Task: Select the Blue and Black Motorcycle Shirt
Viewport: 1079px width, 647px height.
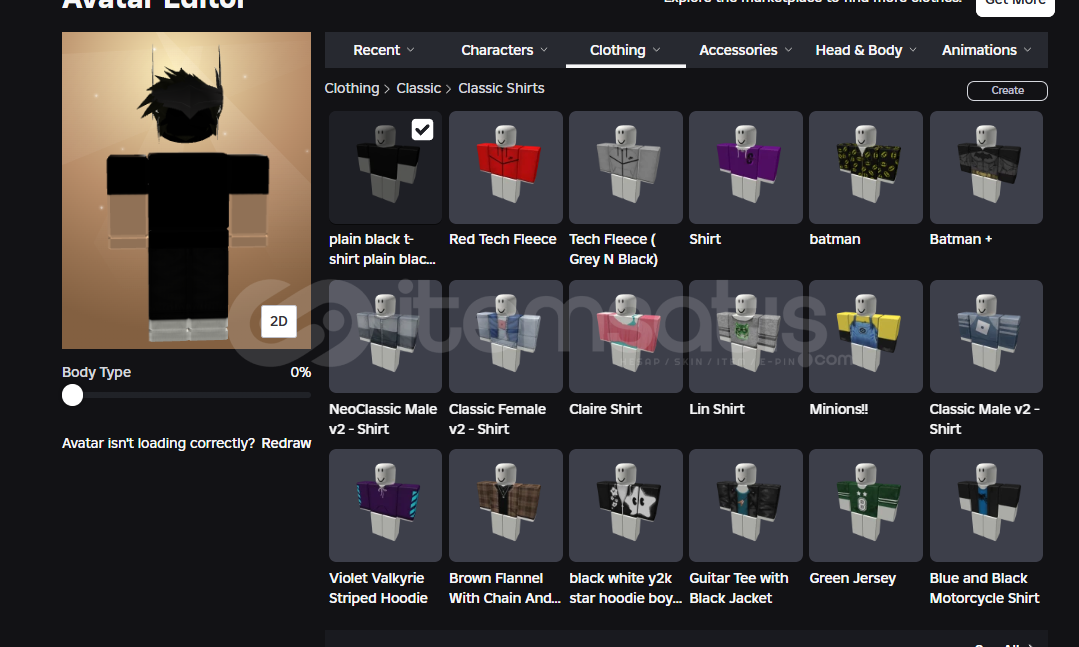Action: click(x=986, y=505)
